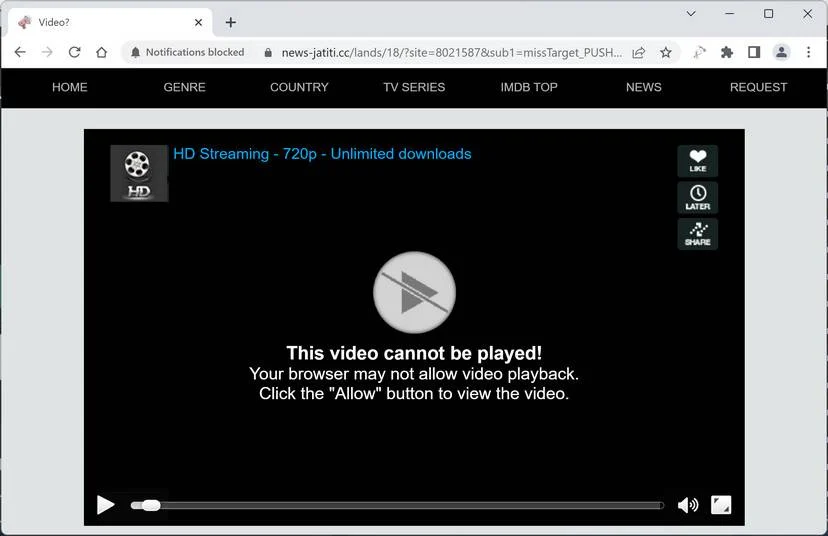Toggle fullscreen mode in video player
This screenshot has width=828, height=536.
coord(721,505)
